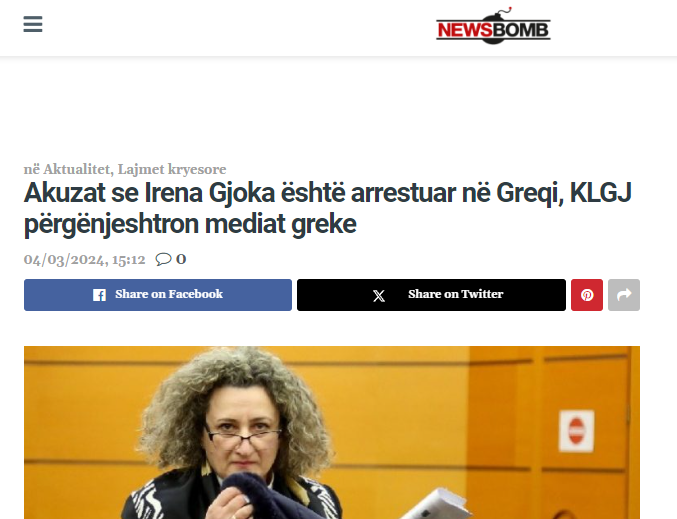Image resolution: width=677 pixels, height=519 pixels.
Task: Share article on Pinterest
Action: [587, 295]
